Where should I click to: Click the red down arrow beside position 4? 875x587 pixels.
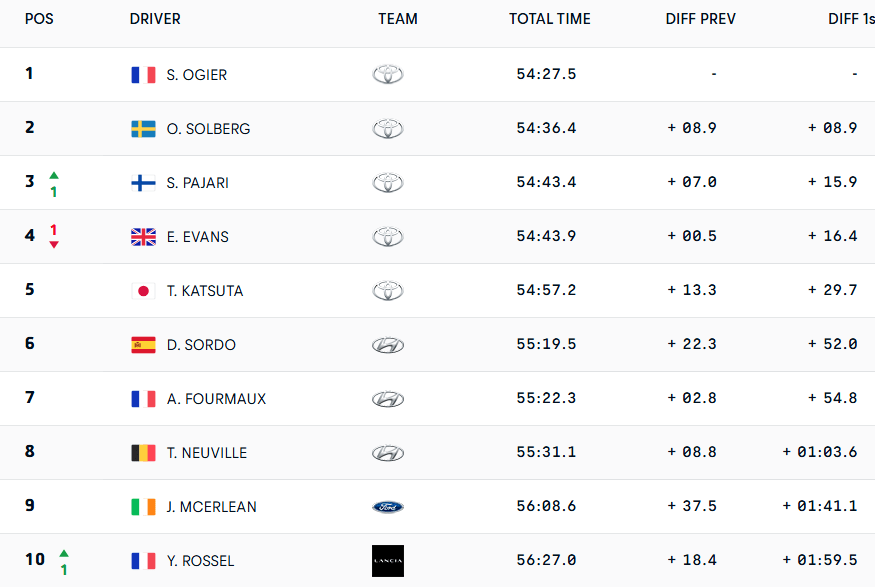(x=54, y=244)
